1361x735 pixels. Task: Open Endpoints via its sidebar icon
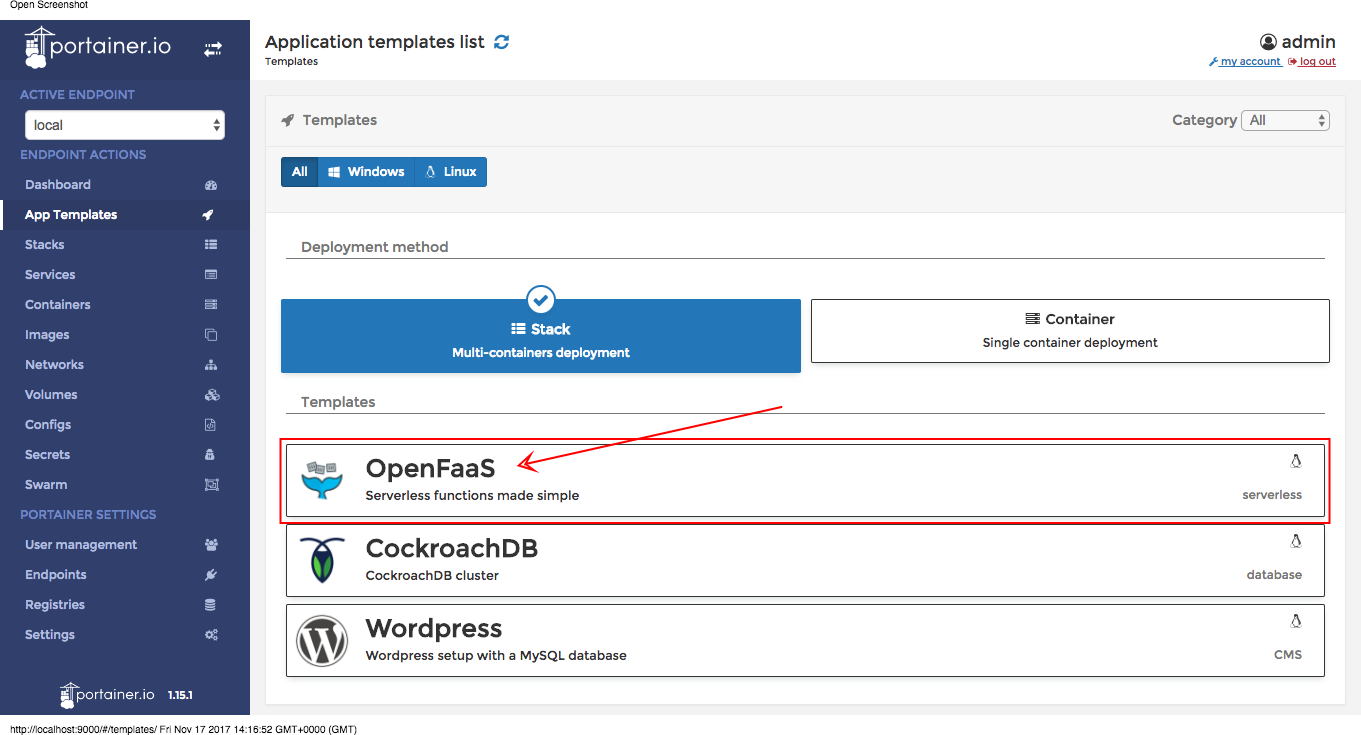point(212,574)
